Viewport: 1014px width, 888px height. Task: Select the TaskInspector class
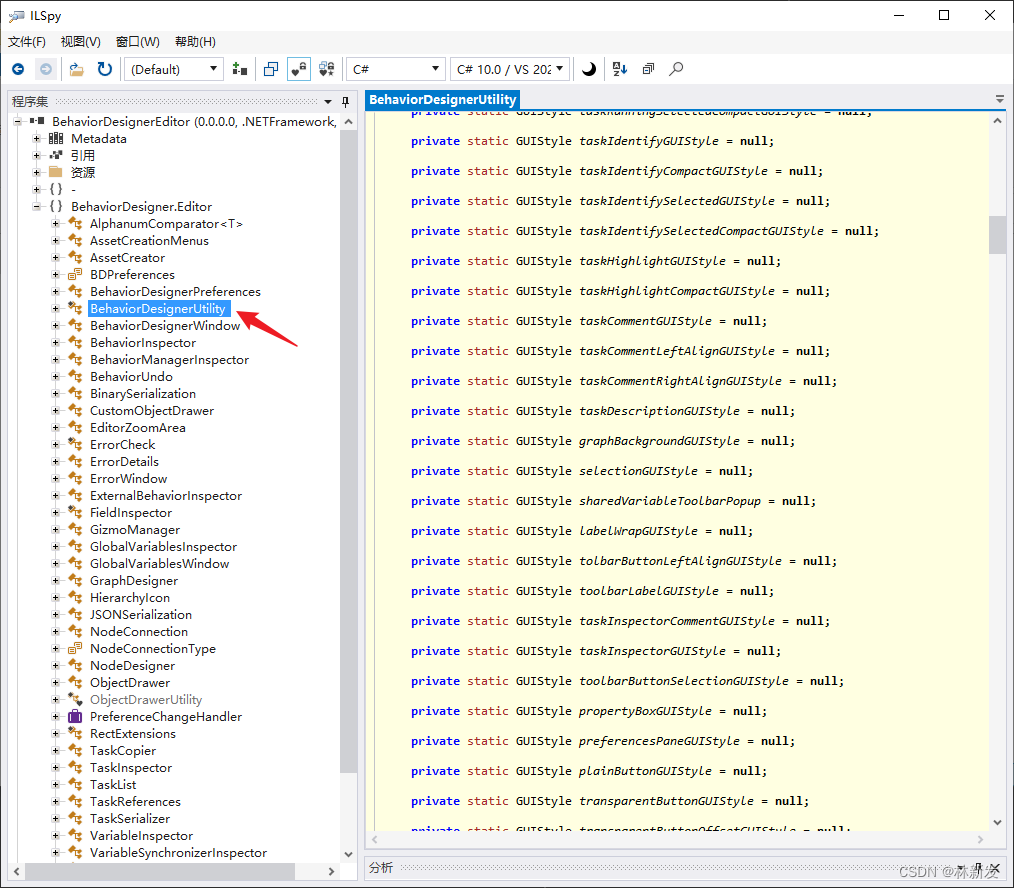pyautogui.click(x=131, y=768)
